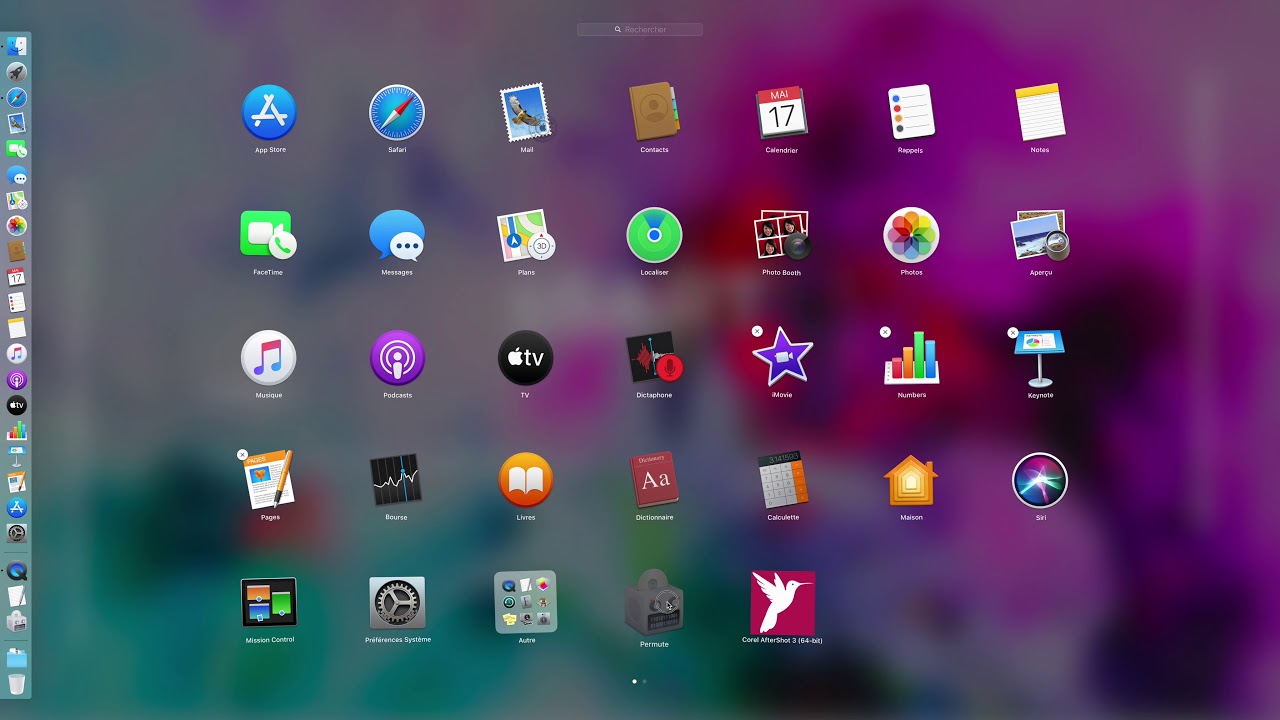The width and height of the screenshot is (1280, 720).
Task: Focus the Rechercher search field
Action: [x=640, y=30]
